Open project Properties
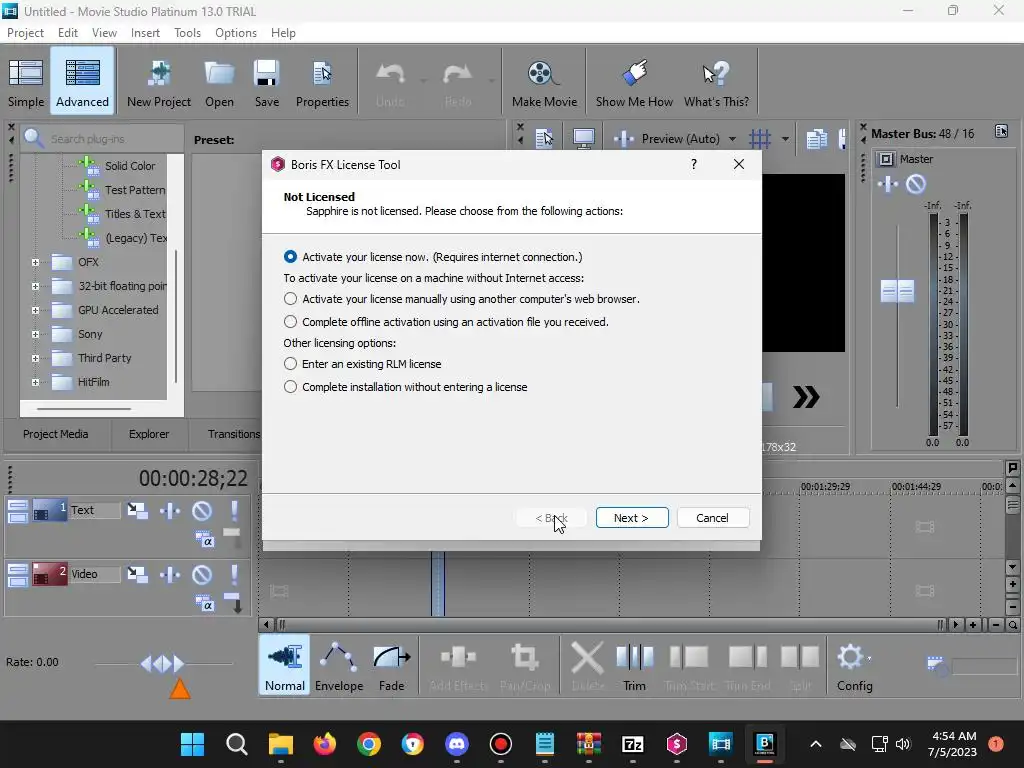The height and width of the screenshot is (768, 1024). tap(322, 83)
